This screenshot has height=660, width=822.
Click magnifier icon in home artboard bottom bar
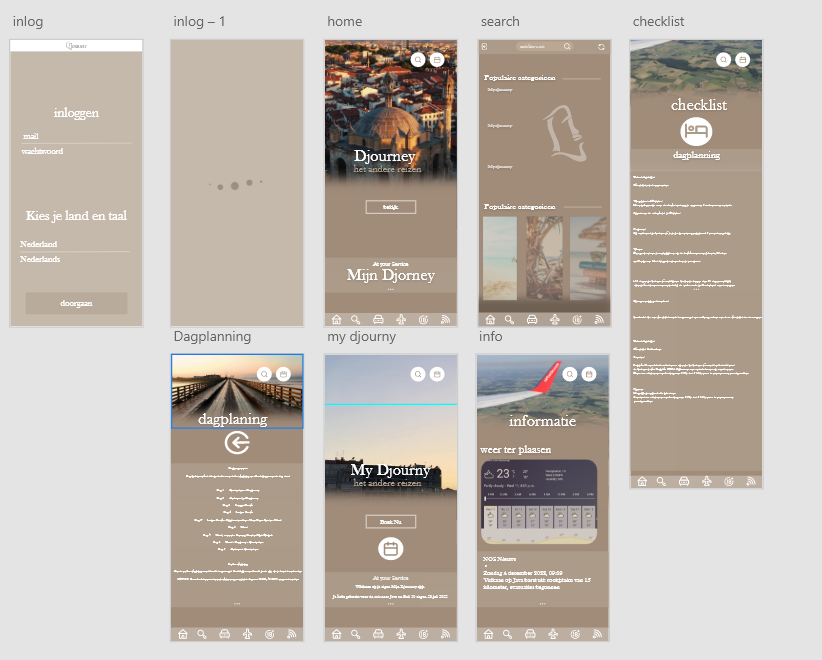(355, 319)
